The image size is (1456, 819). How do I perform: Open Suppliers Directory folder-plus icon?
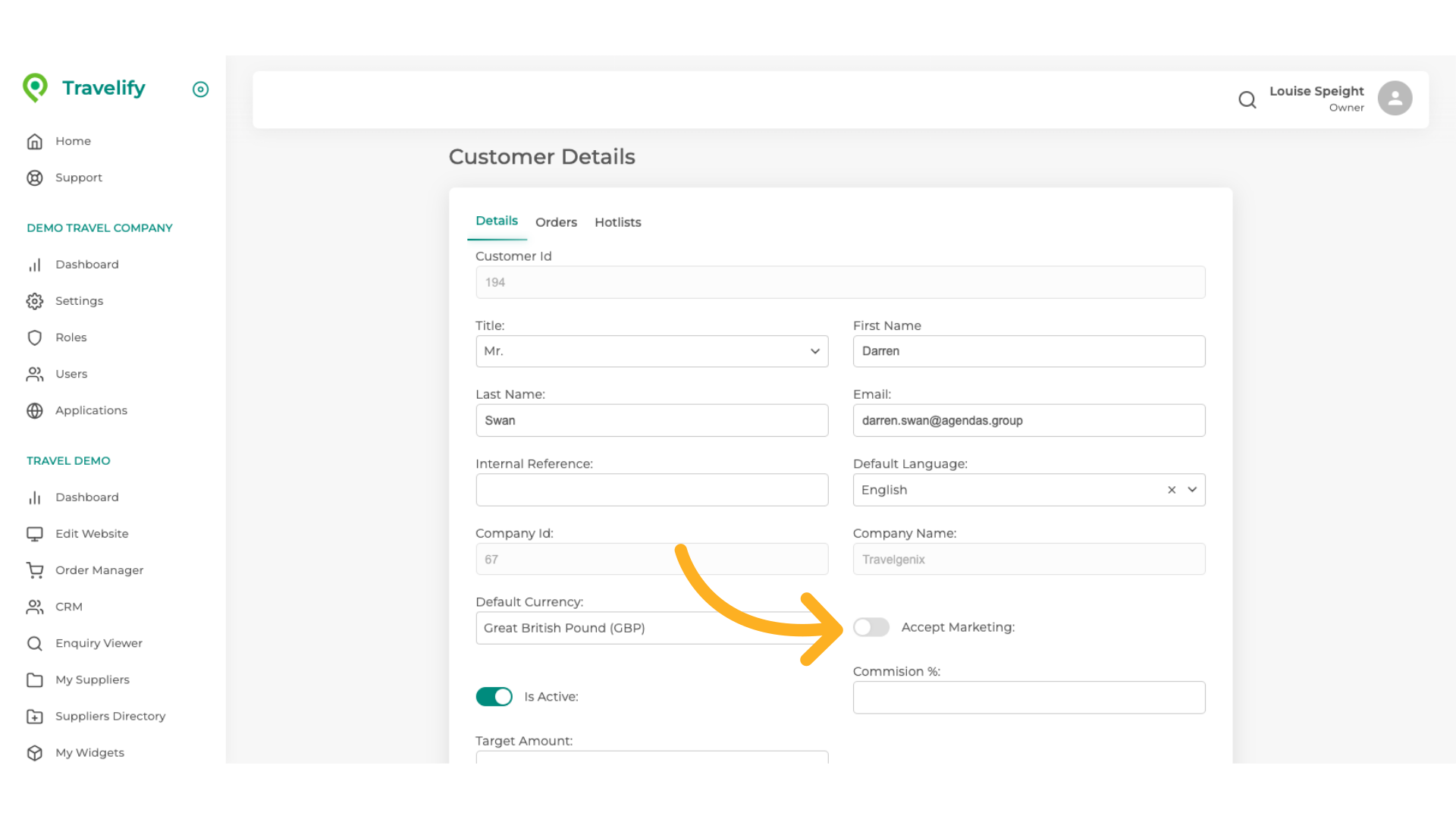35,716
